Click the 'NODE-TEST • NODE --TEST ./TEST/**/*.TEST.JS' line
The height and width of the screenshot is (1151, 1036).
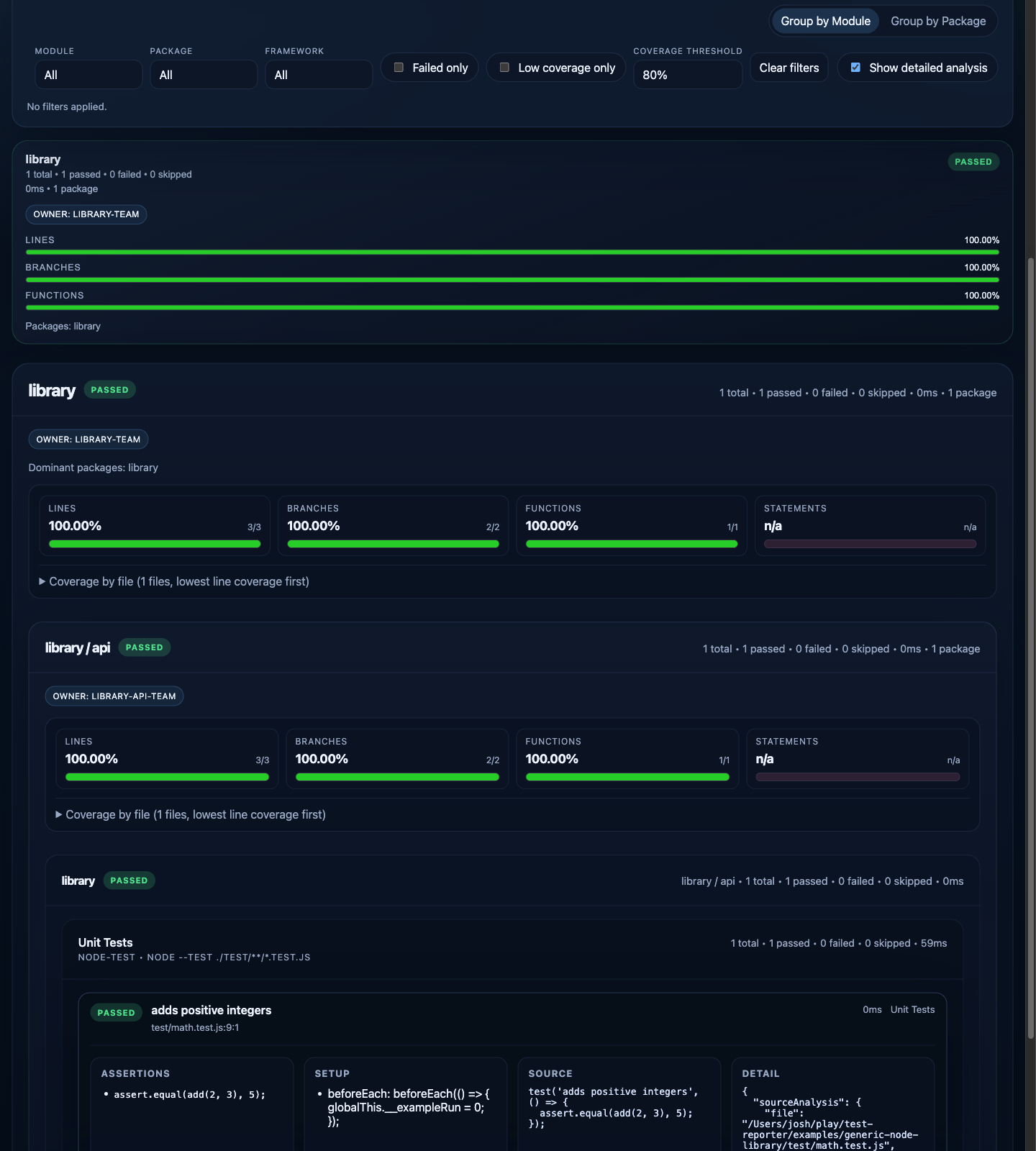(194, 957)
